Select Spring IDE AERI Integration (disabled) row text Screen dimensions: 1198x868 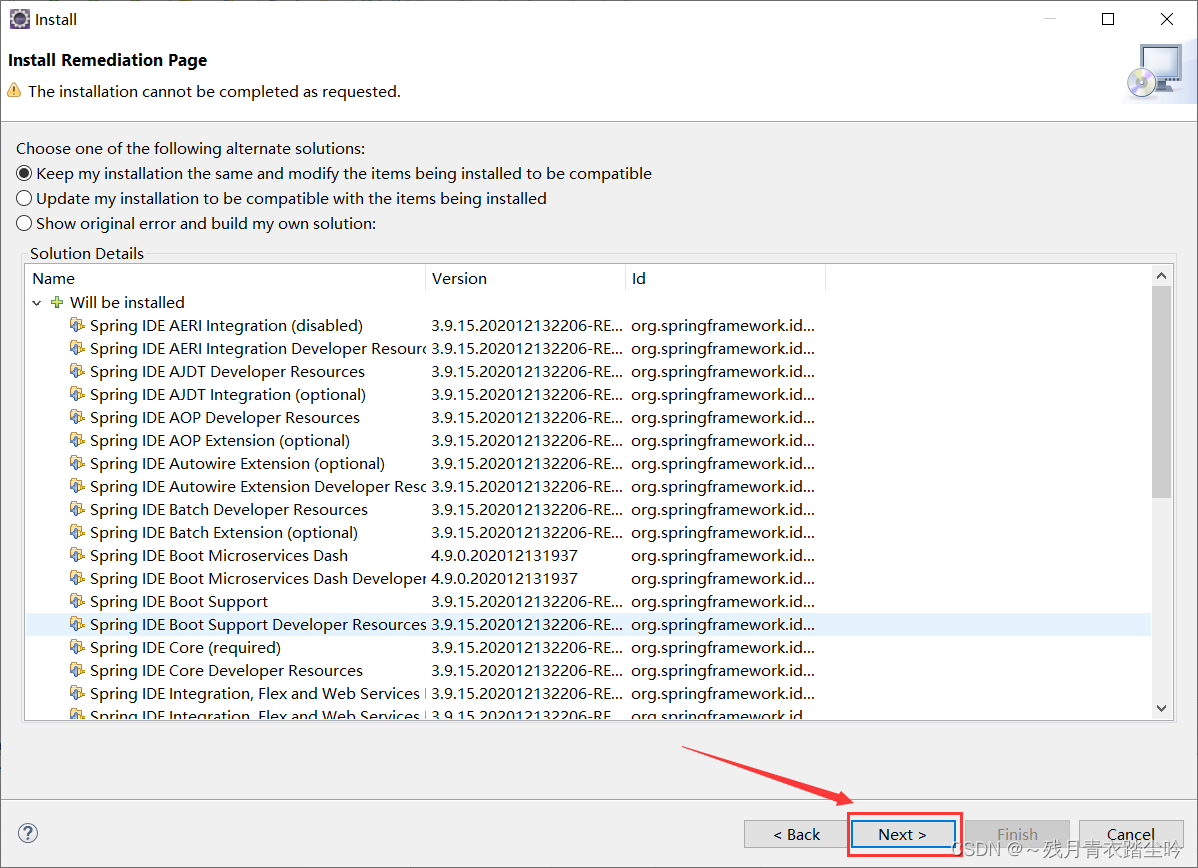coord(226,326)
